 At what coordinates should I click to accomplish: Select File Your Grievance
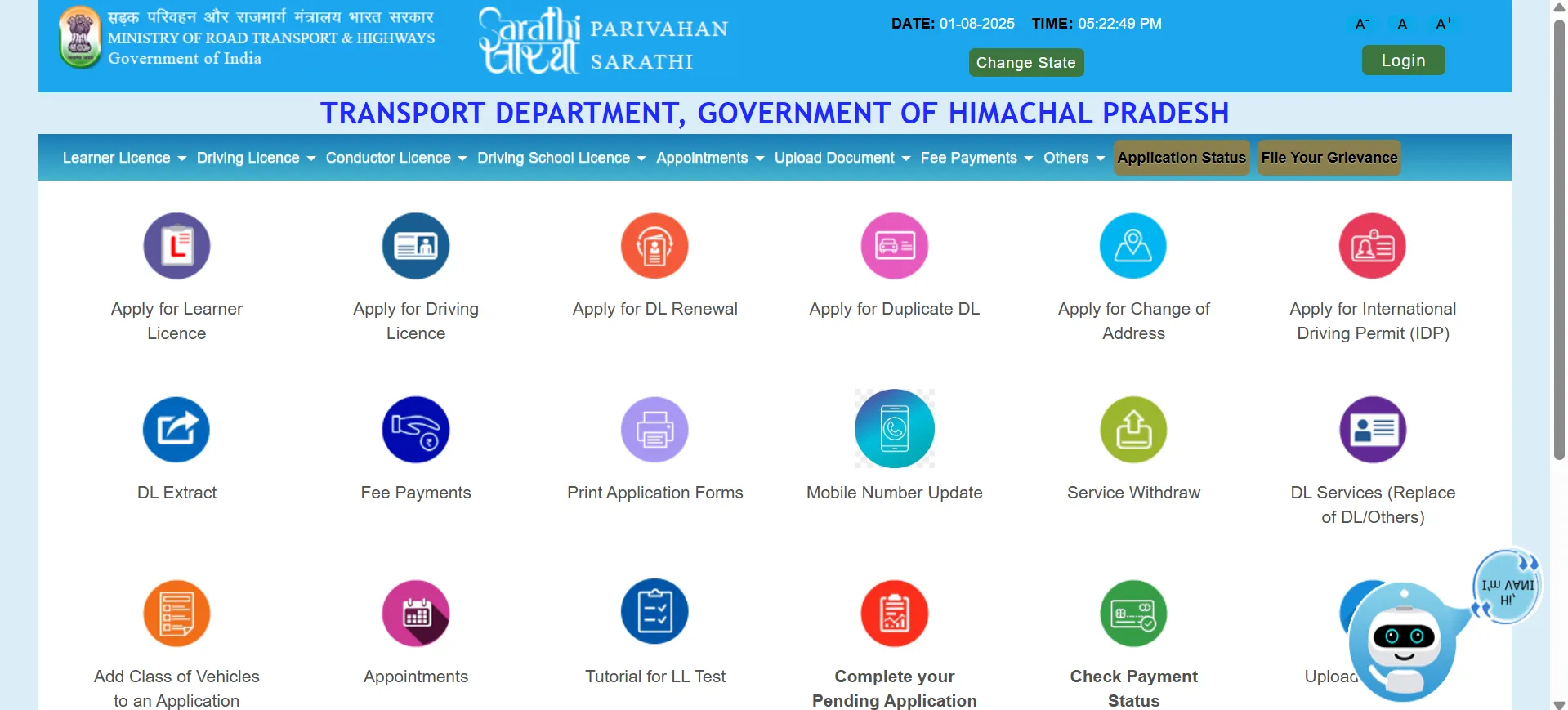(x=1329, y=158)
